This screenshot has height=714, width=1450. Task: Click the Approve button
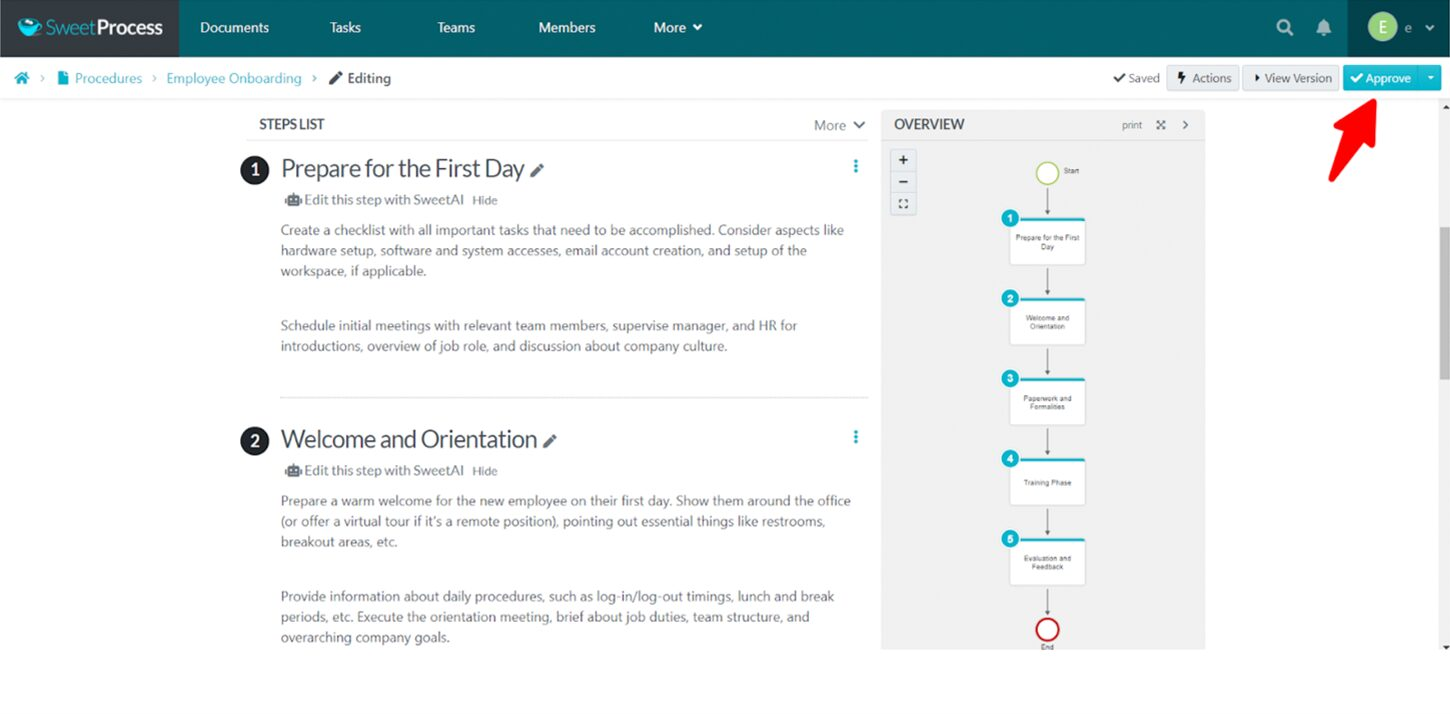click(1381, 78)
